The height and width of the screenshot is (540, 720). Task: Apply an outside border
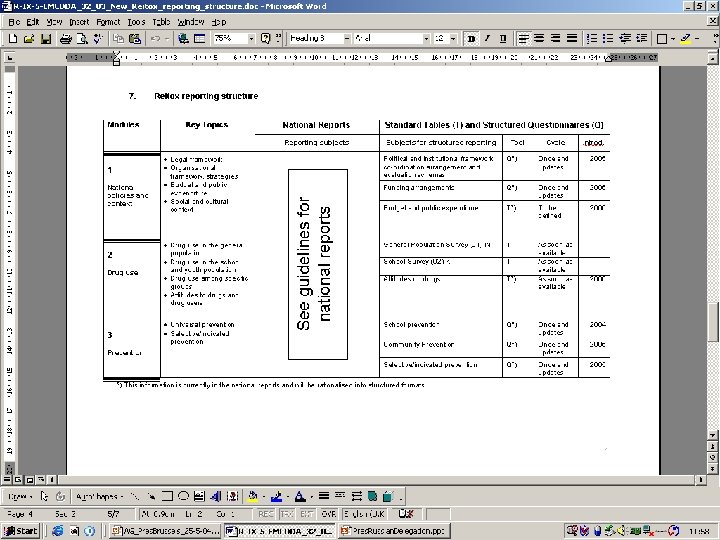pyautogui.click(x=662, y=39)
